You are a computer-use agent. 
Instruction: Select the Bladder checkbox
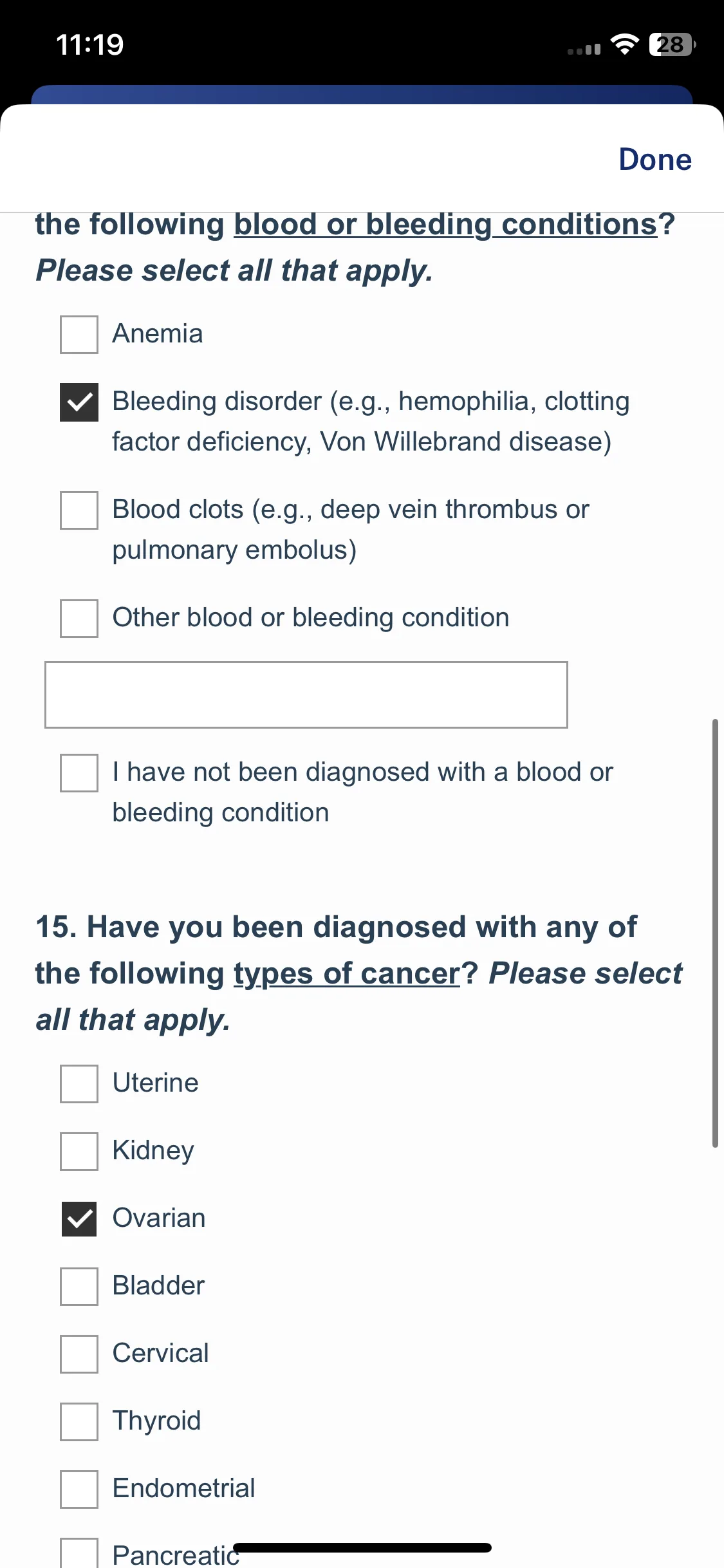click(x=79, y=1287)
